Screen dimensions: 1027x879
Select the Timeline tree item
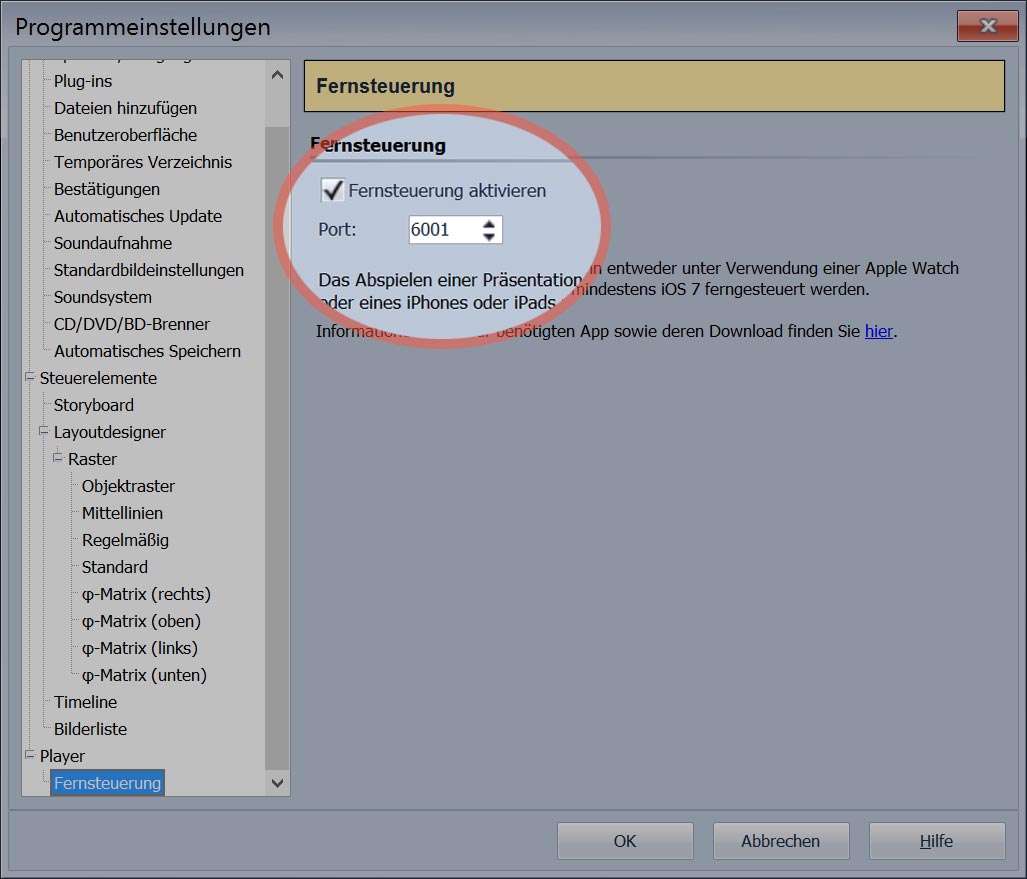point(85,702)
